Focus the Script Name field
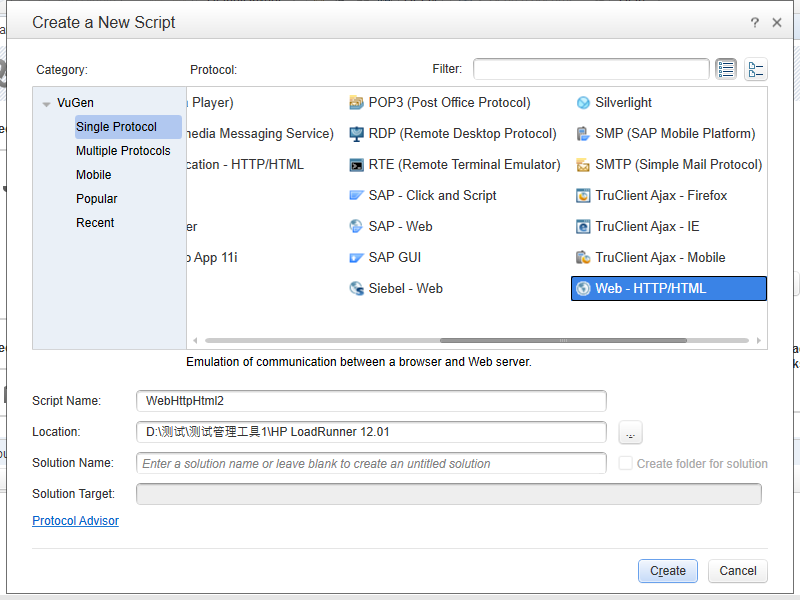800x600 pixels. coord(371,401)
